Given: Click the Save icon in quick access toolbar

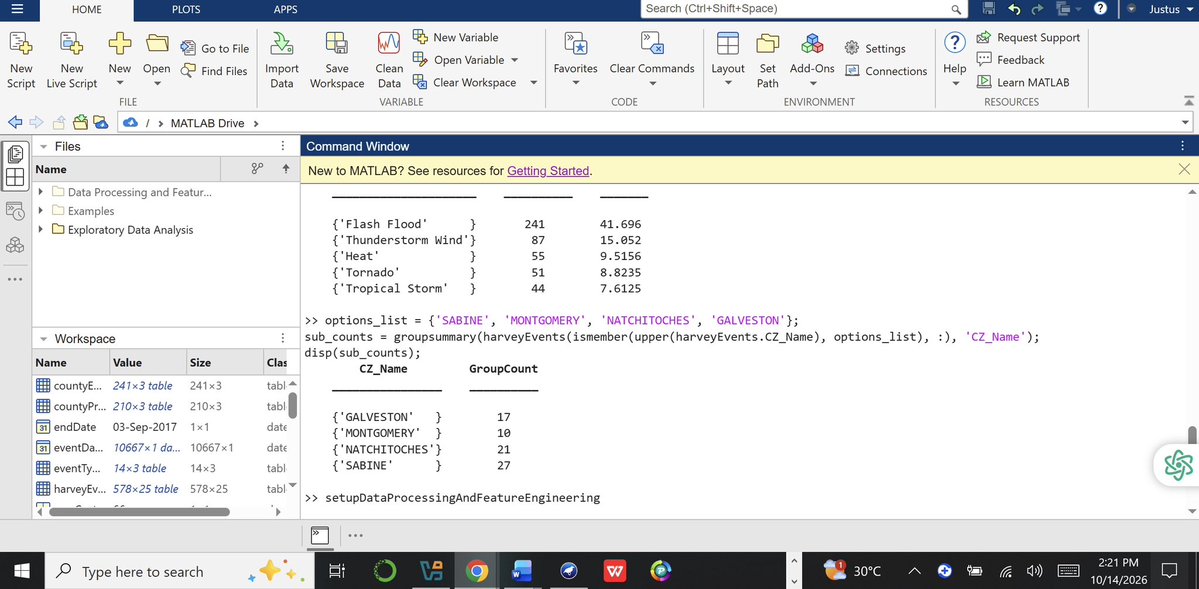Looking at the screenshot, I should click(989, 9).
